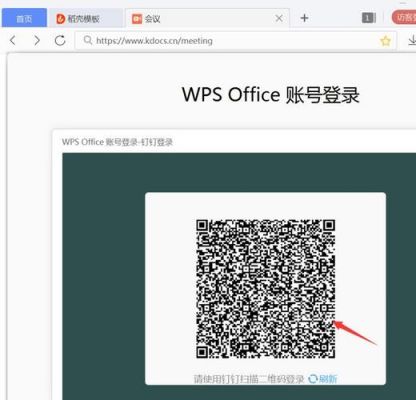
Task: Reload the current page
Action: click(x=60, y=41)
